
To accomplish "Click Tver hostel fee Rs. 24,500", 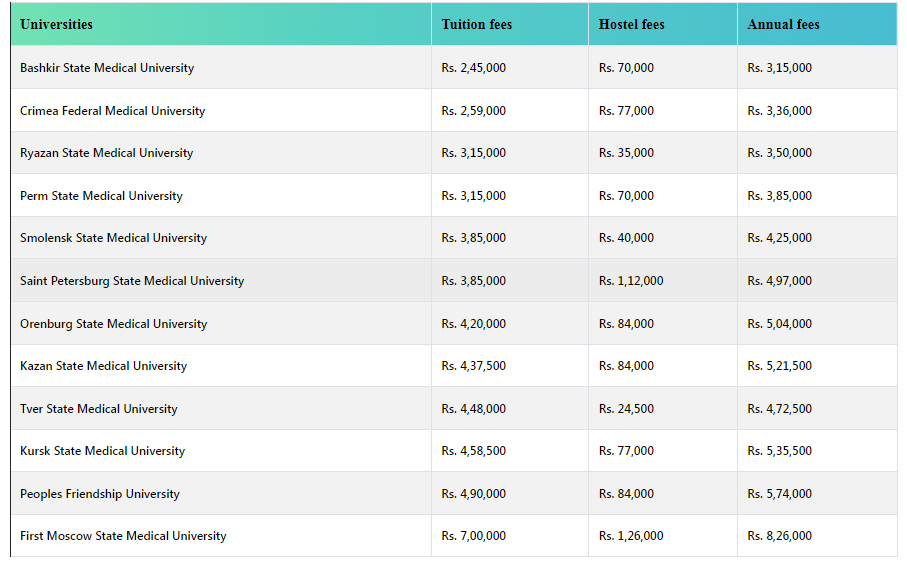I will point(626,409).
